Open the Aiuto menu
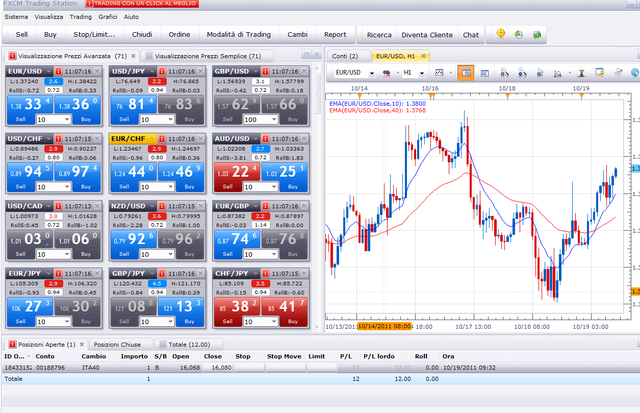 (x=131, y=17)
